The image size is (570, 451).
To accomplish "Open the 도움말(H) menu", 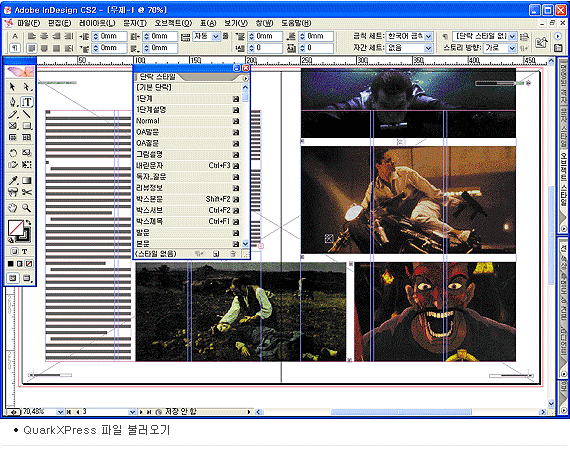I will pos(296,23).
